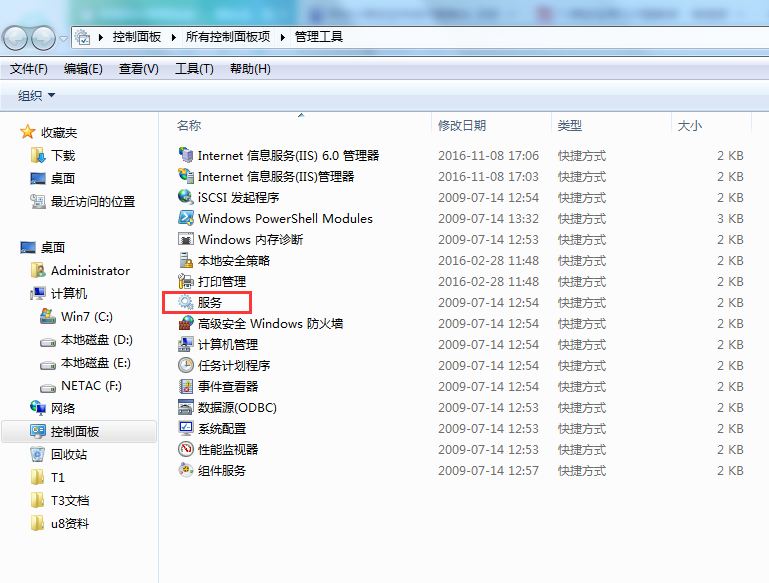The image size is (769, 583).
Task: Click the iSCSI 发起程序 icon
Action: (x=185, y=197)
